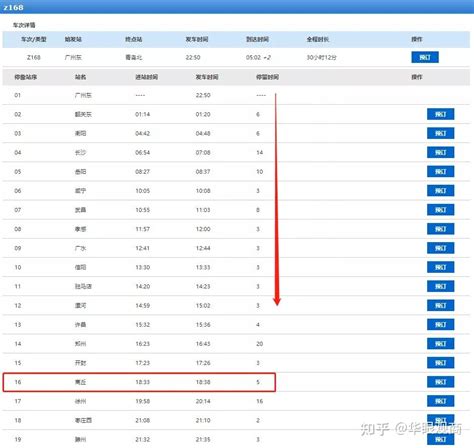Image resolution: width=474 pixels, height=448 pixels.
Task: Click arrival time 17:23
Action: click(142, 363)
